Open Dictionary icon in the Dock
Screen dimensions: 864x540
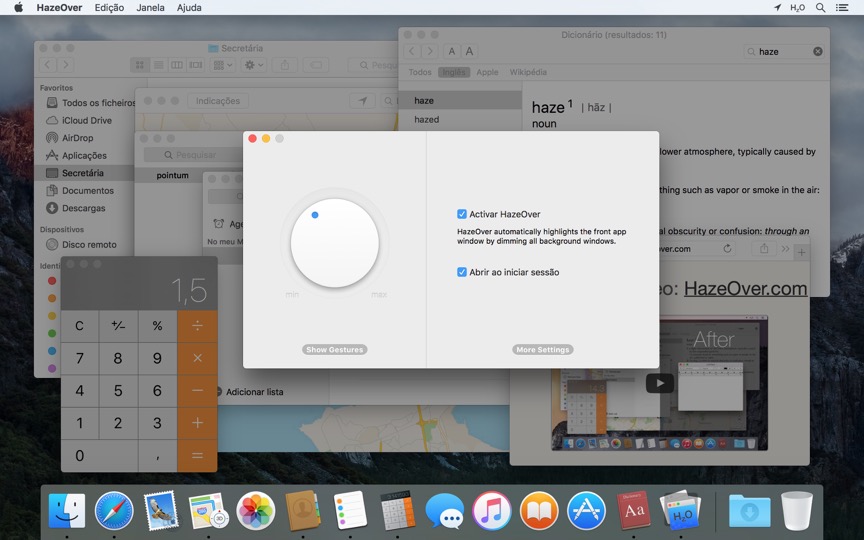634,511
